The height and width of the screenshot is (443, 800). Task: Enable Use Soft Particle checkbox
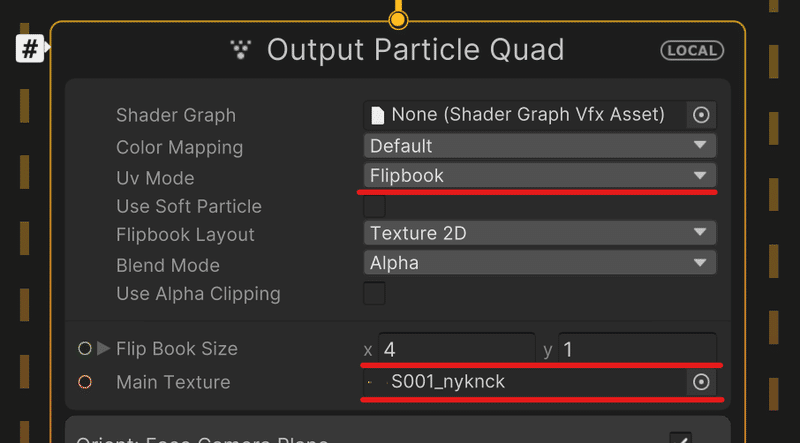pos(374,206)
